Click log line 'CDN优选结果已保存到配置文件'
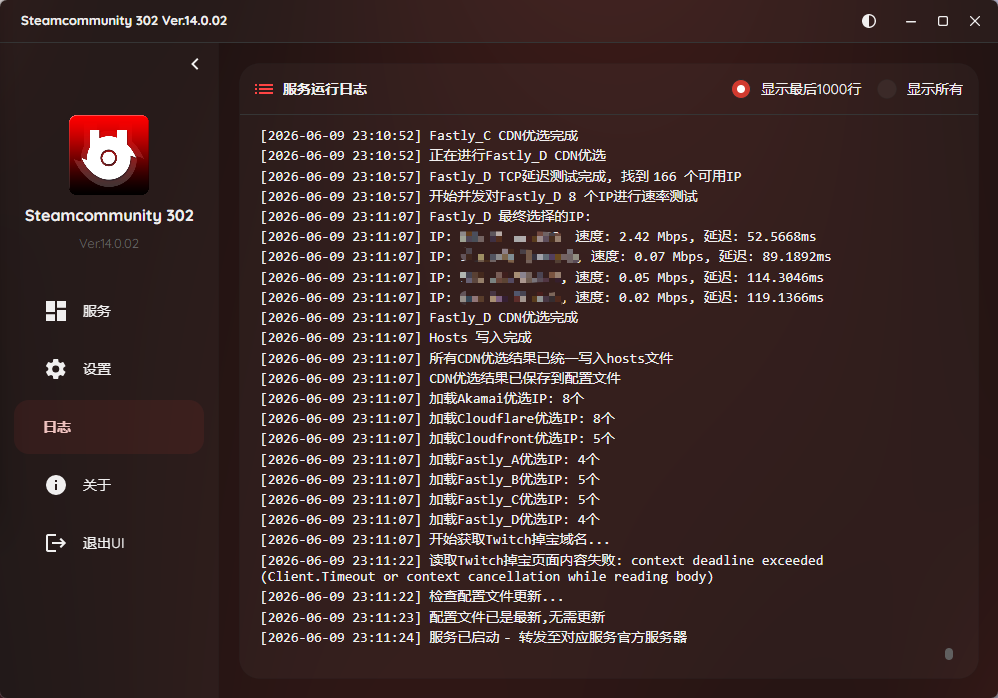Screen dimensions: 998x698 (x=440, y=378)
